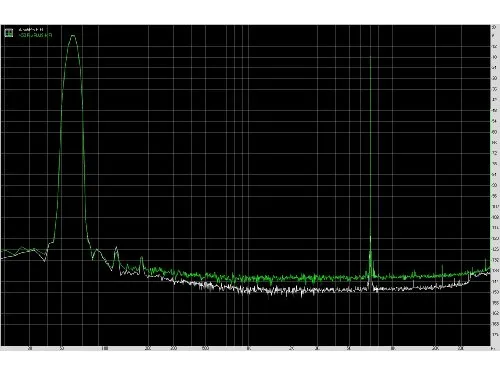Viewport: 500px width, 375px height.
Task: Click the bottommost dB label on the right scale
Action: (495, 334)
